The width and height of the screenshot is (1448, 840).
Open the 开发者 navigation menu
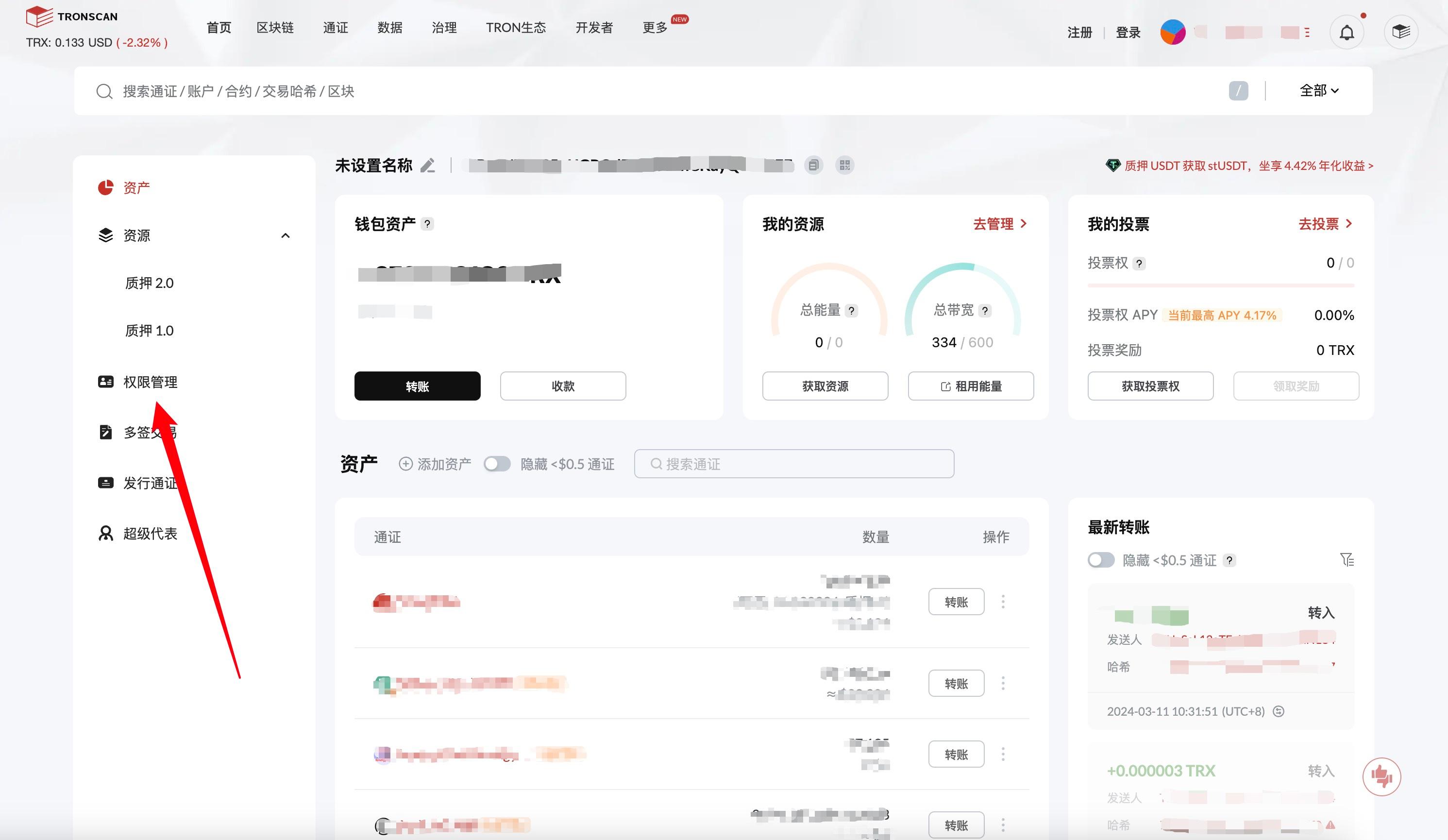point(594,28)
